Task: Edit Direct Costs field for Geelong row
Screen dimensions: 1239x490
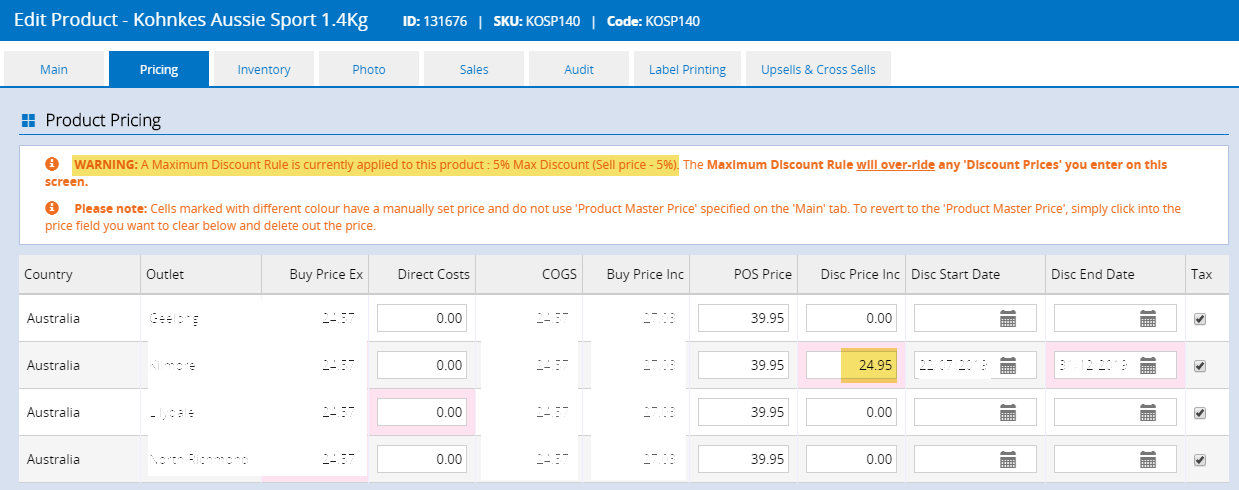Action: [421, 319]
